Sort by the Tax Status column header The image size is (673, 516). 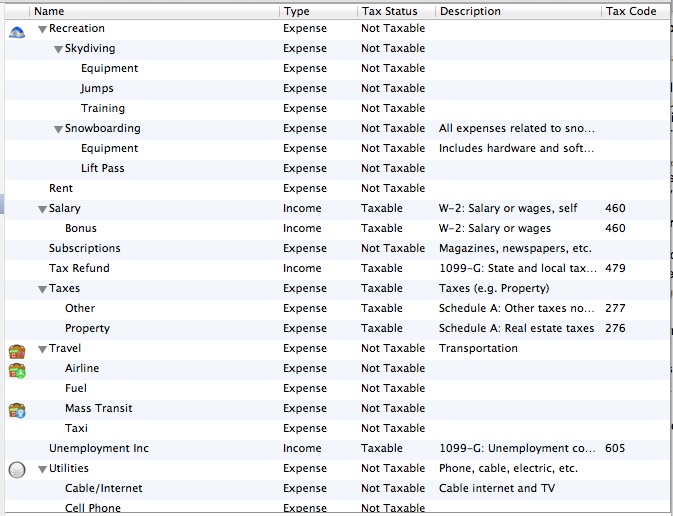pos(396,11)
